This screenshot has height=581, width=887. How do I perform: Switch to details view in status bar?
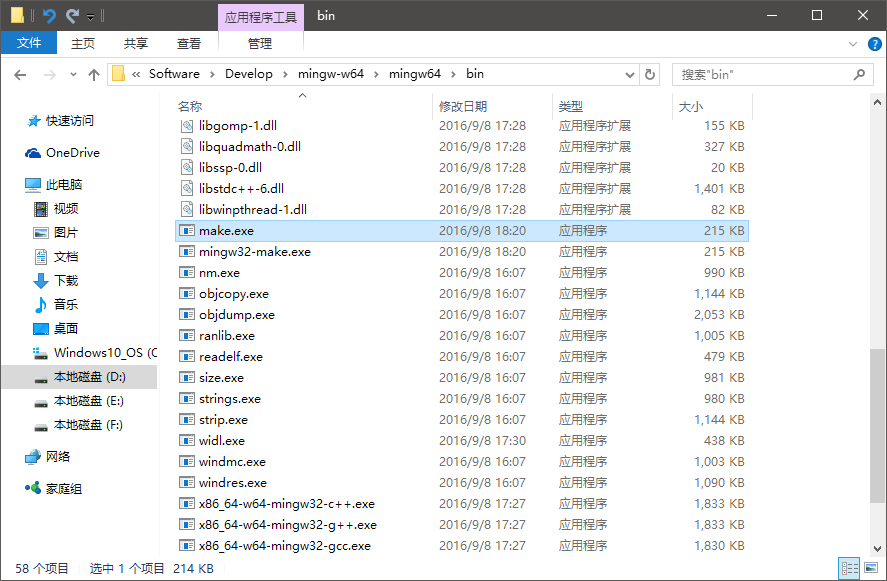[850, 568]
